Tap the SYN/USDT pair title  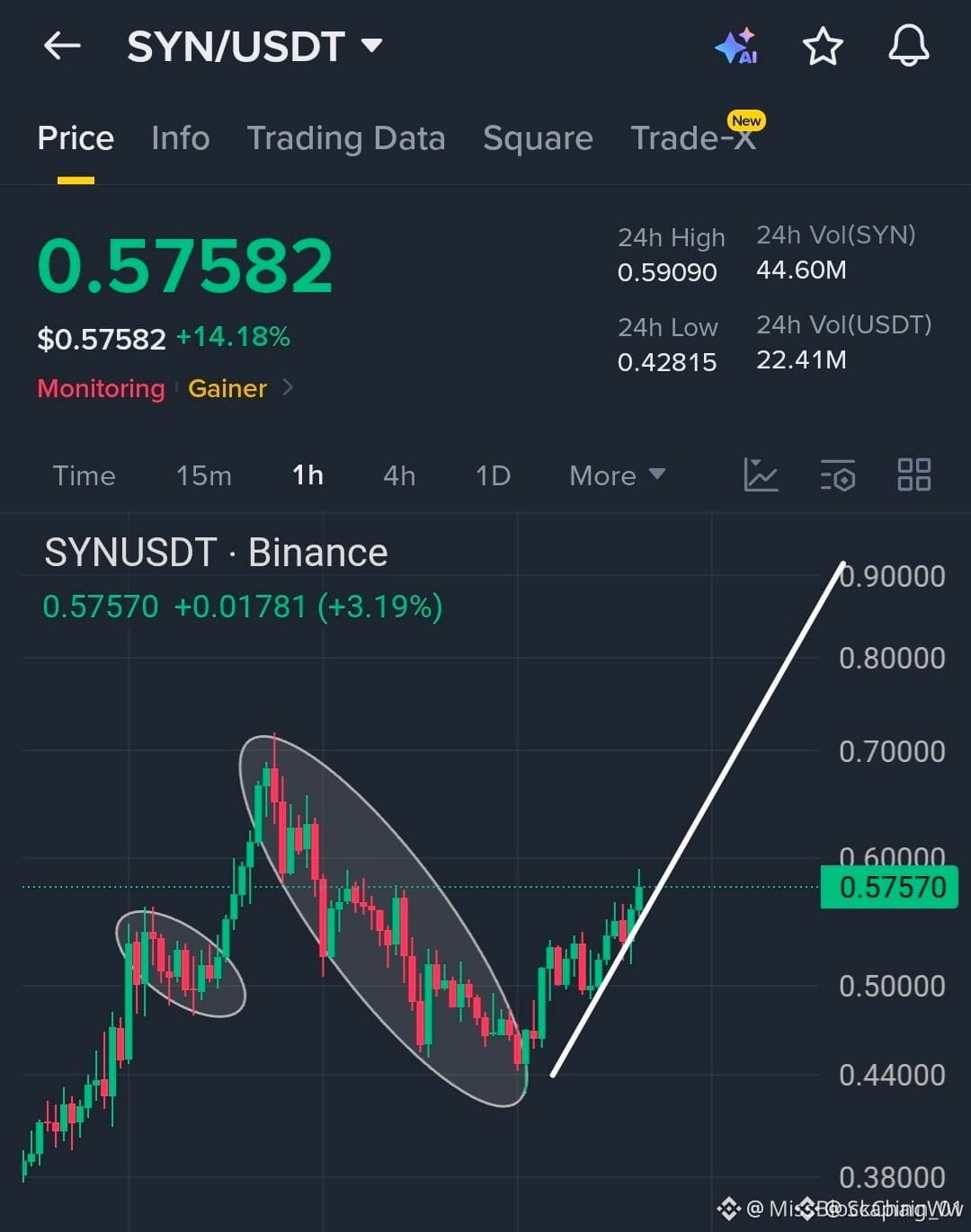pyautogui.click(x=236, y=46)
